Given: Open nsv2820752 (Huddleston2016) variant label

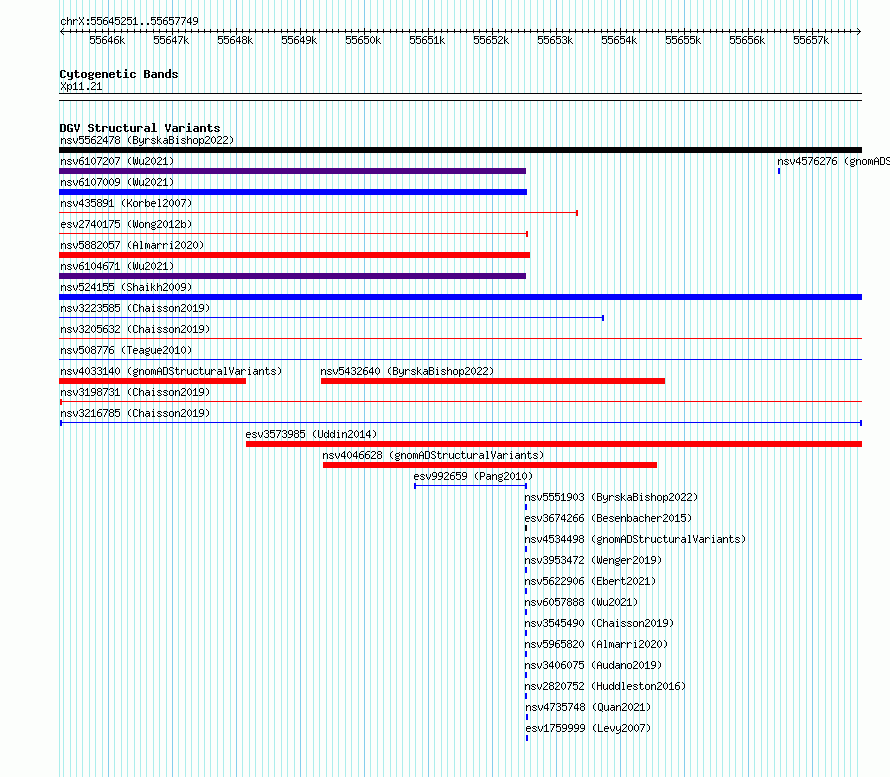Looking at the screenshot, I should tap(605, 686).
